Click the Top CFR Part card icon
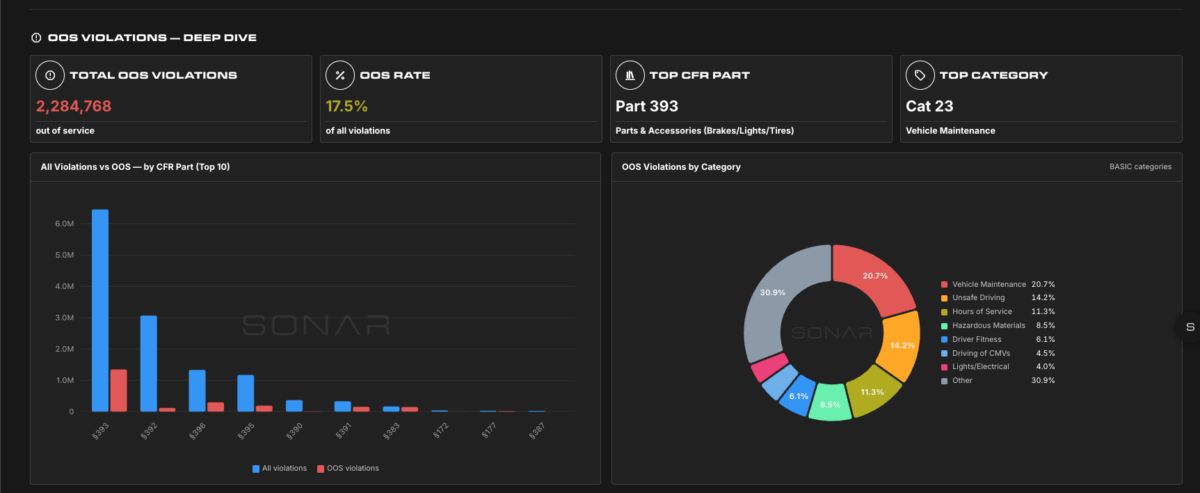 point(630,75)
